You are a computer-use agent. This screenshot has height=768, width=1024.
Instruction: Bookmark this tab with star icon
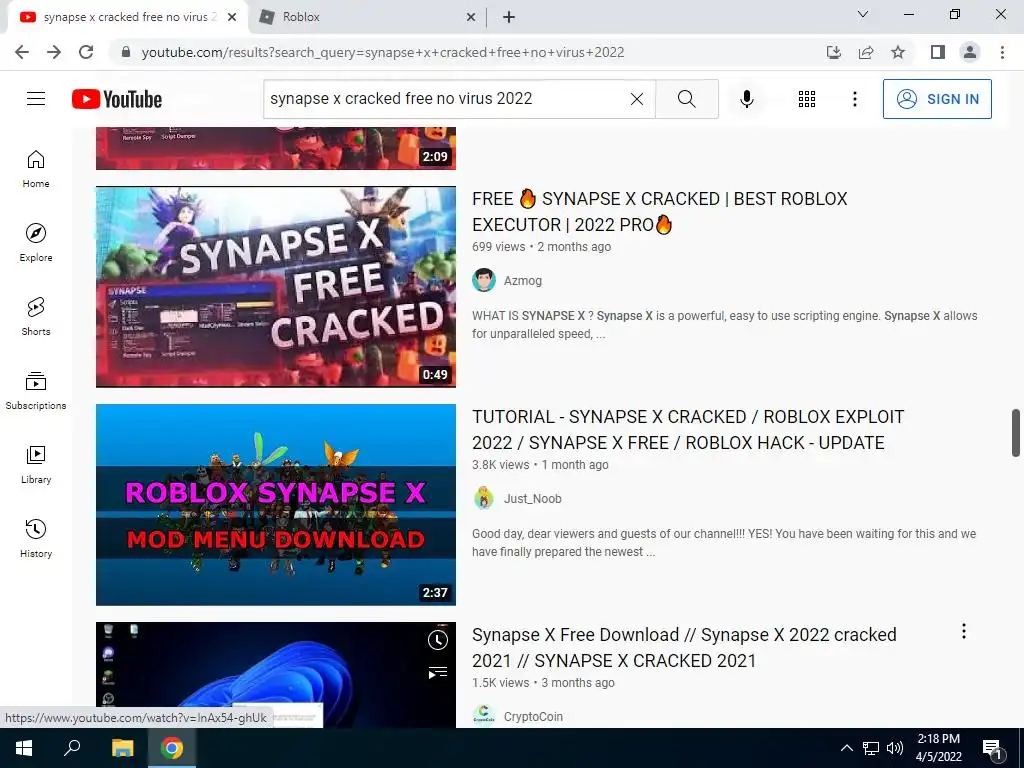(898, 52)
